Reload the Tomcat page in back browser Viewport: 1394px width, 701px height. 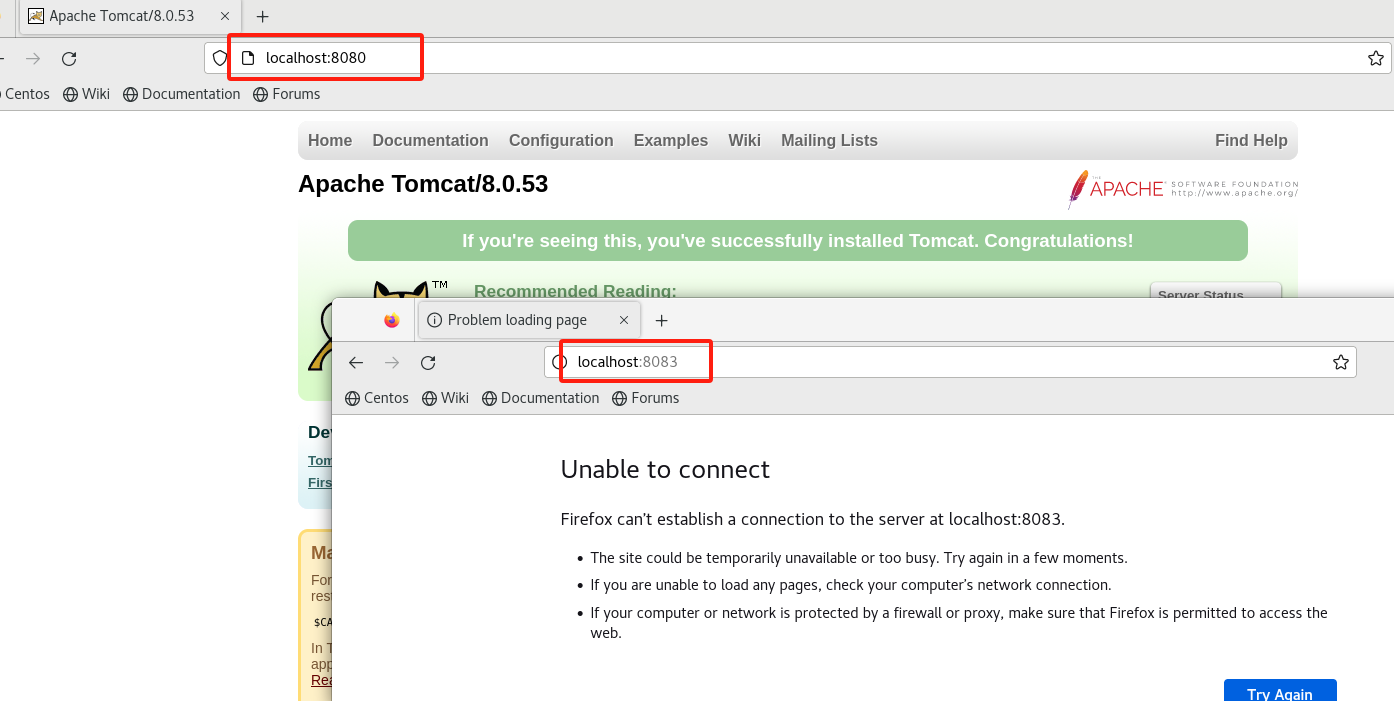tap(69, 59)
